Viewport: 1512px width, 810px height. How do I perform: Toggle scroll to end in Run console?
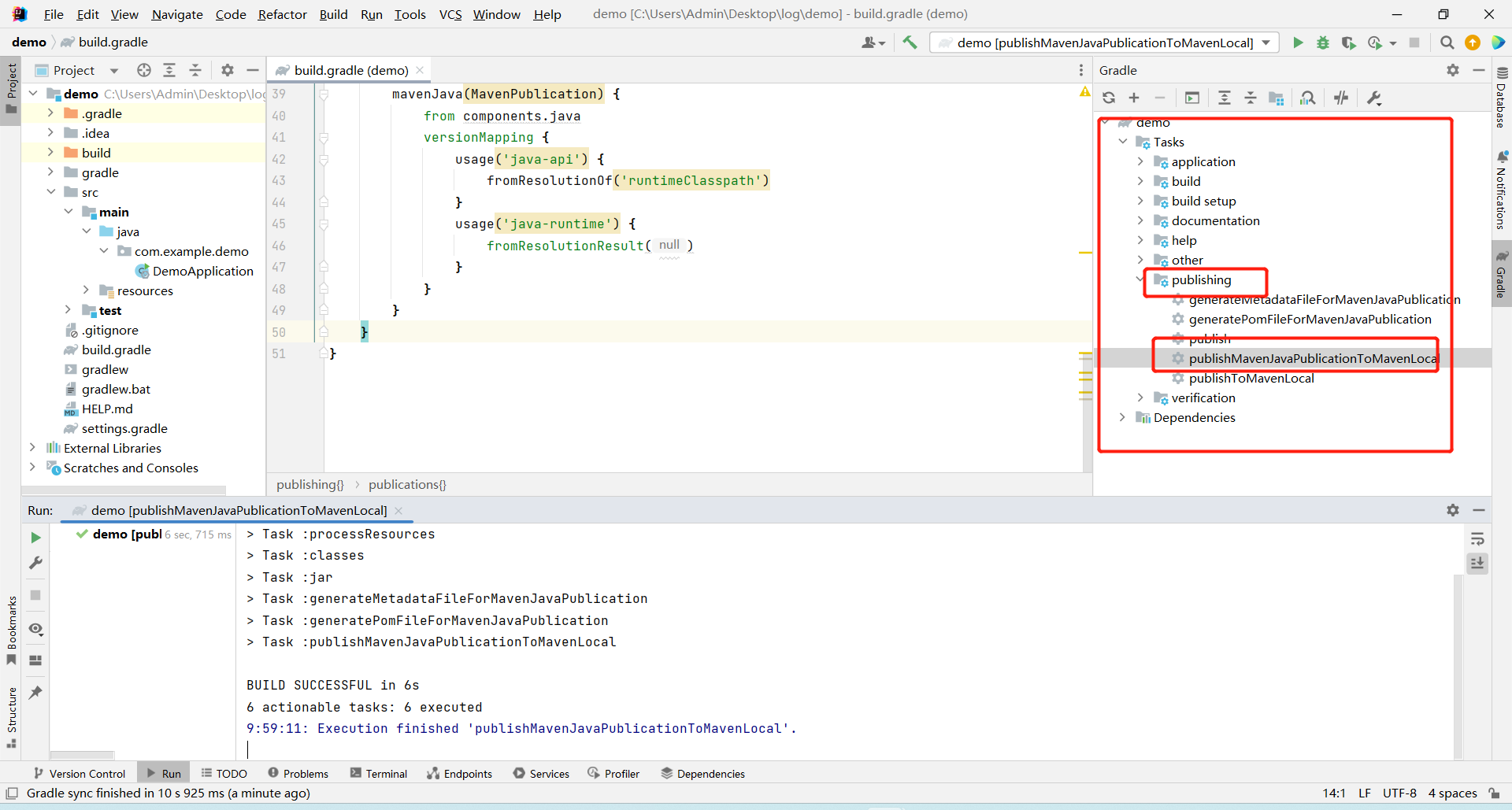(1477, 564)
